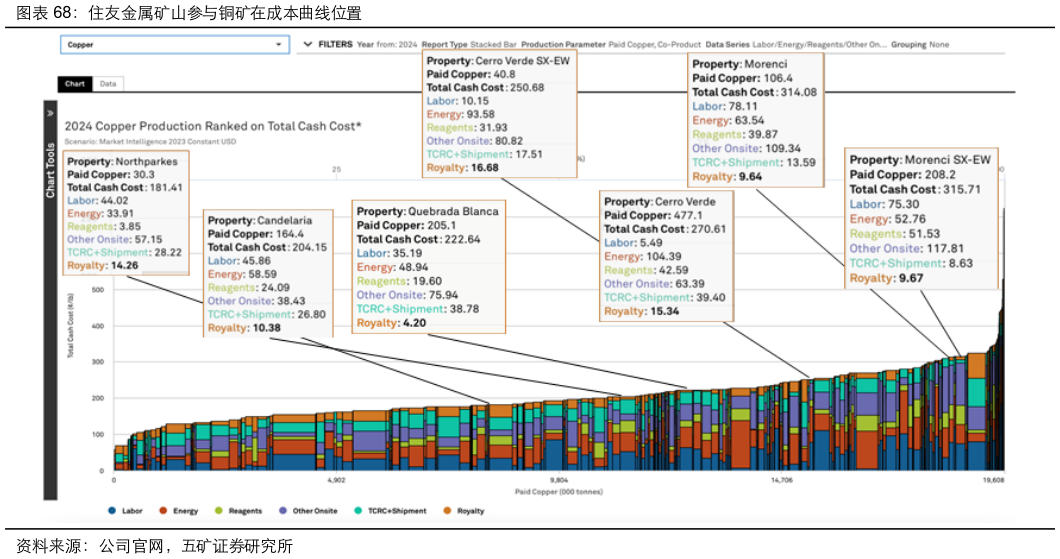The image size is (1060, 559).
Task: Toggle TCRC+Shipment series via legend label
Action: [x=398, y=511]
